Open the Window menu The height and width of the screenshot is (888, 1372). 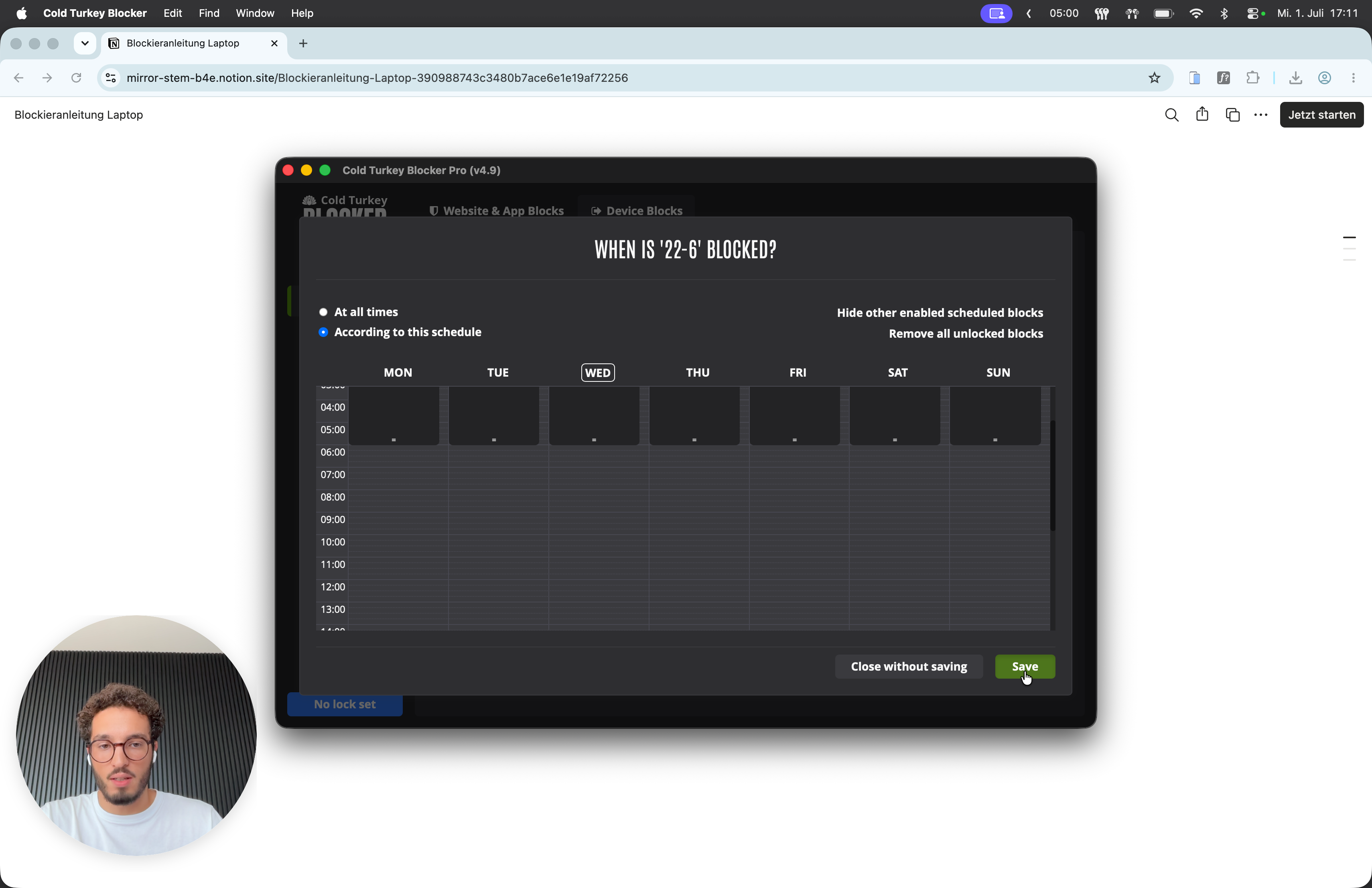point(255,13)
